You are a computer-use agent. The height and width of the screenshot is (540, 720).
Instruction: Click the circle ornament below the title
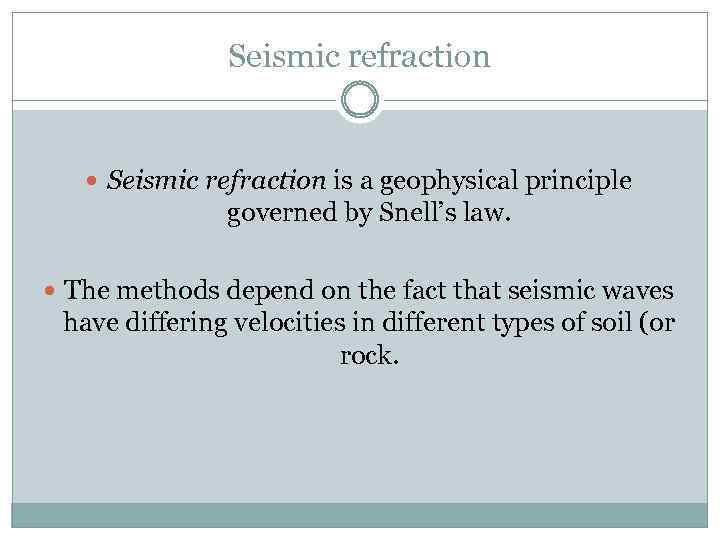click(360, 100)
